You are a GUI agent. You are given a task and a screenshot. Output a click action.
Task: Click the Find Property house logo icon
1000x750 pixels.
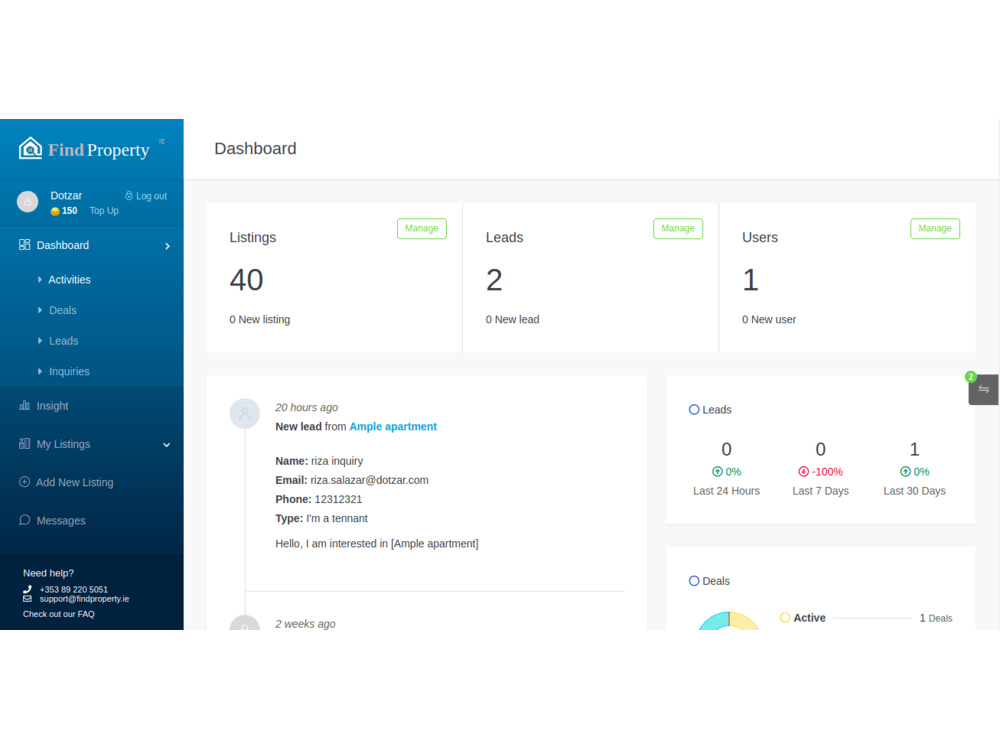point(30,149)
